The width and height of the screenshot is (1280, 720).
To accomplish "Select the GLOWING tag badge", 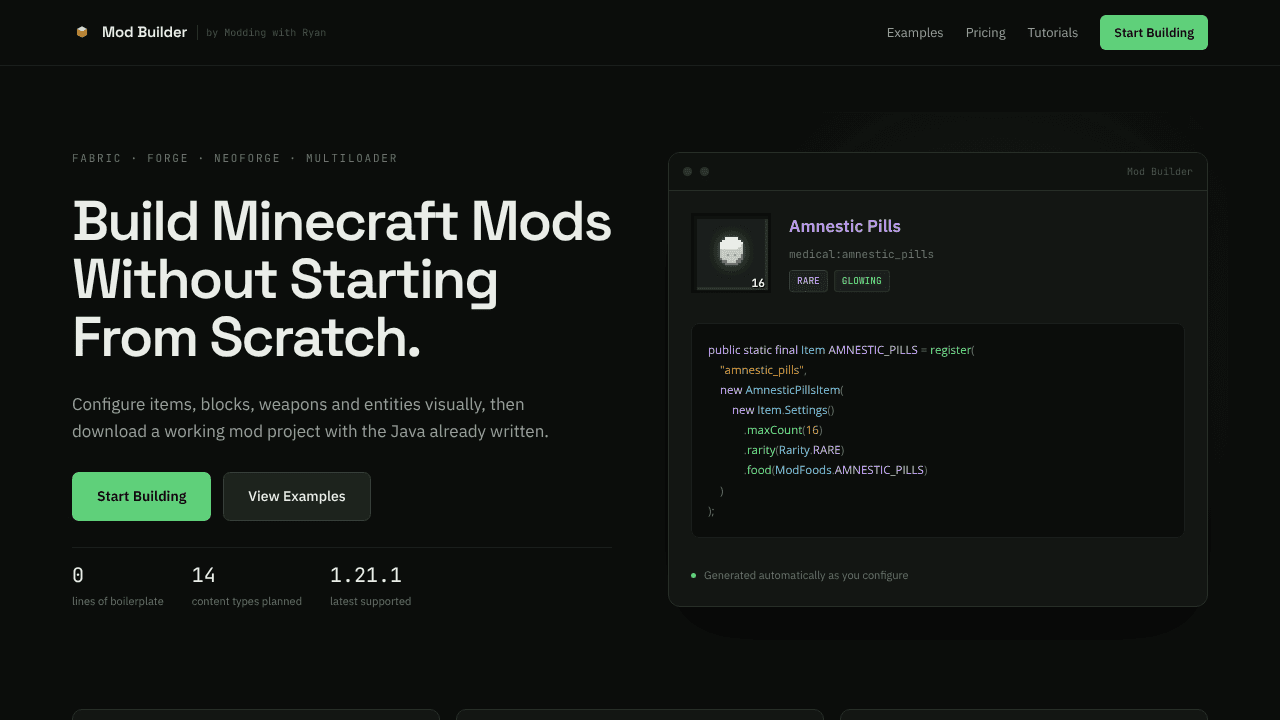I will point(861,281).
